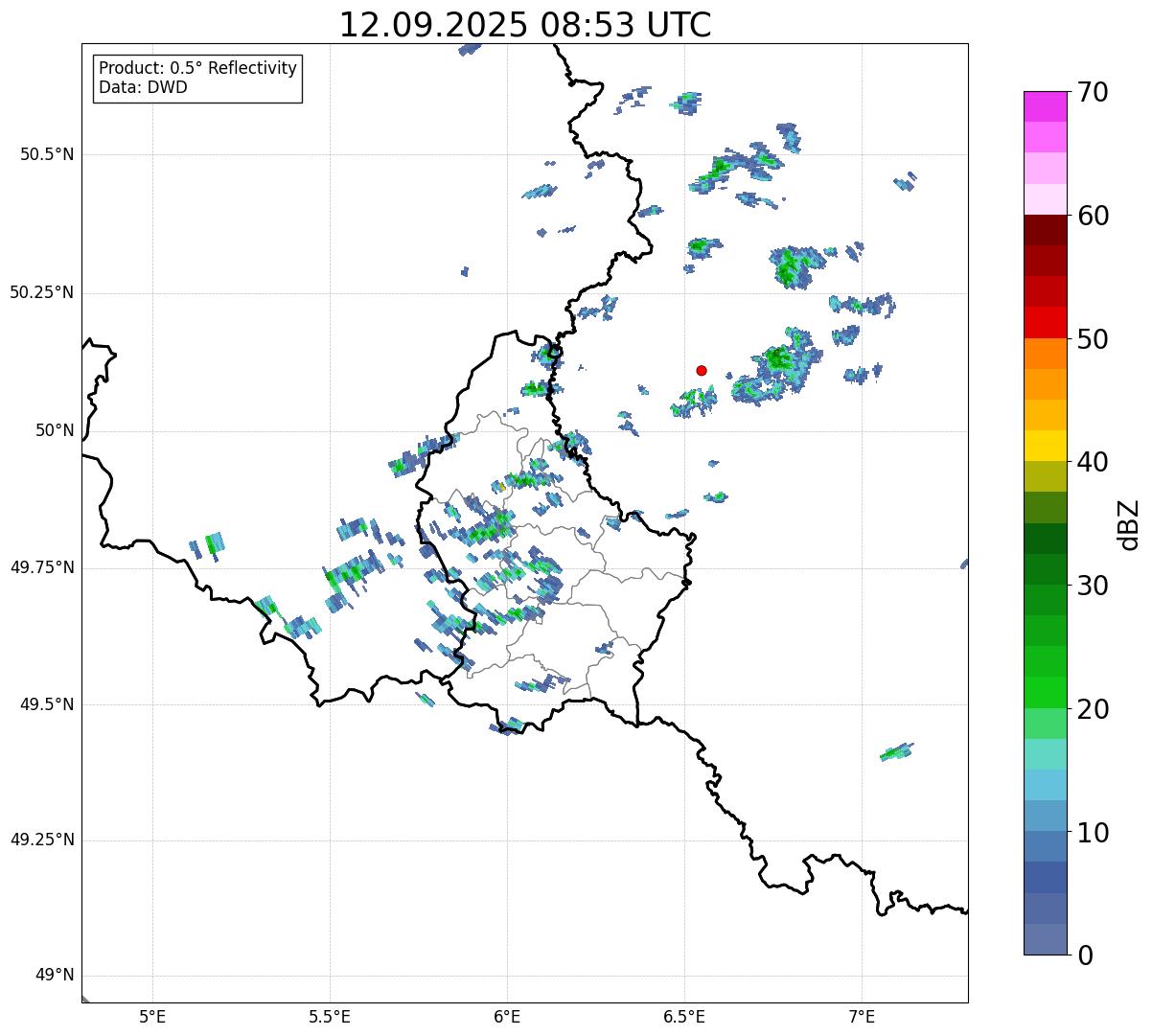The height and width of the screenshot is (1036, 1152).
Task: Click the 7°E longitude label
Action: coord(862,1016)
